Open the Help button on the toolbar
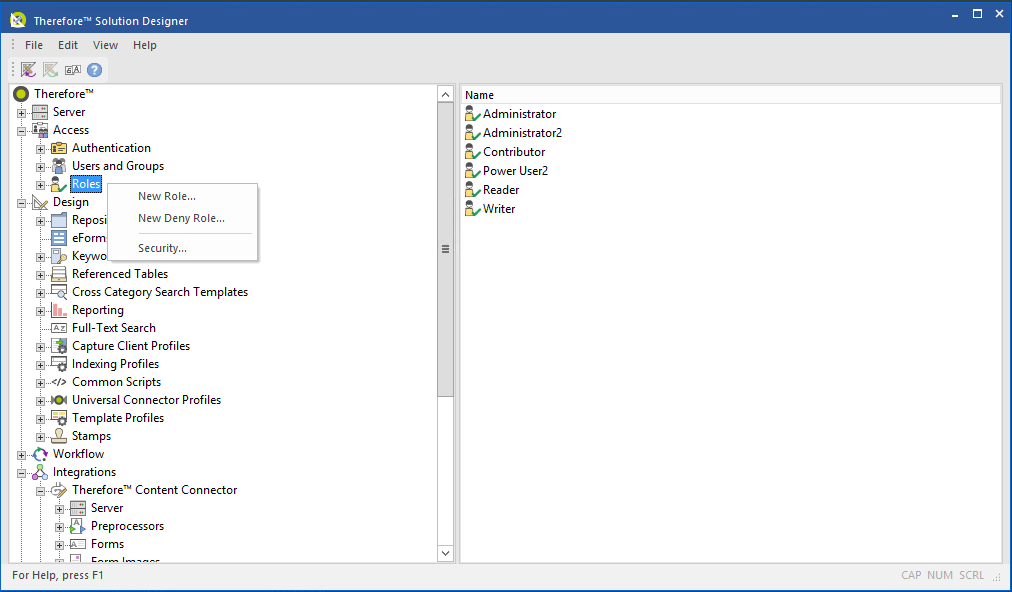Image resolution: width=1012 pixels, height=592 pixels. (x=93, y=69)
